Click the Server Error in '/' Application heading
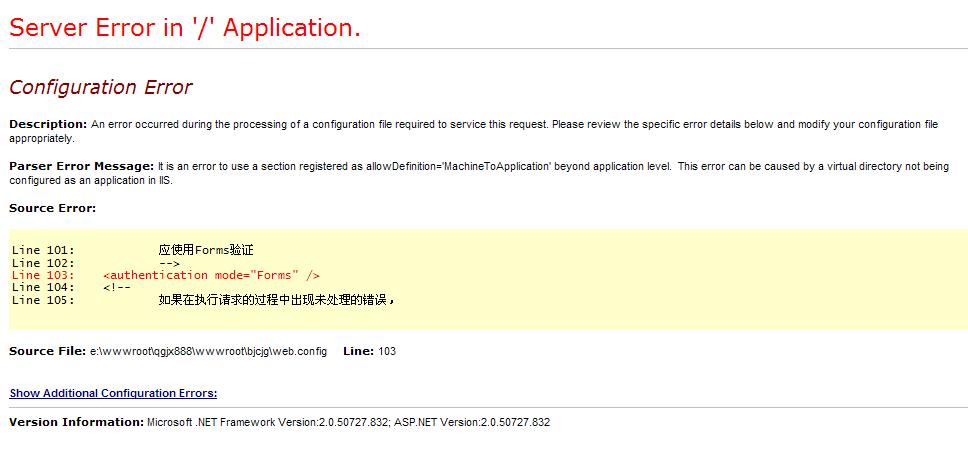 click(x=185, y=28)
